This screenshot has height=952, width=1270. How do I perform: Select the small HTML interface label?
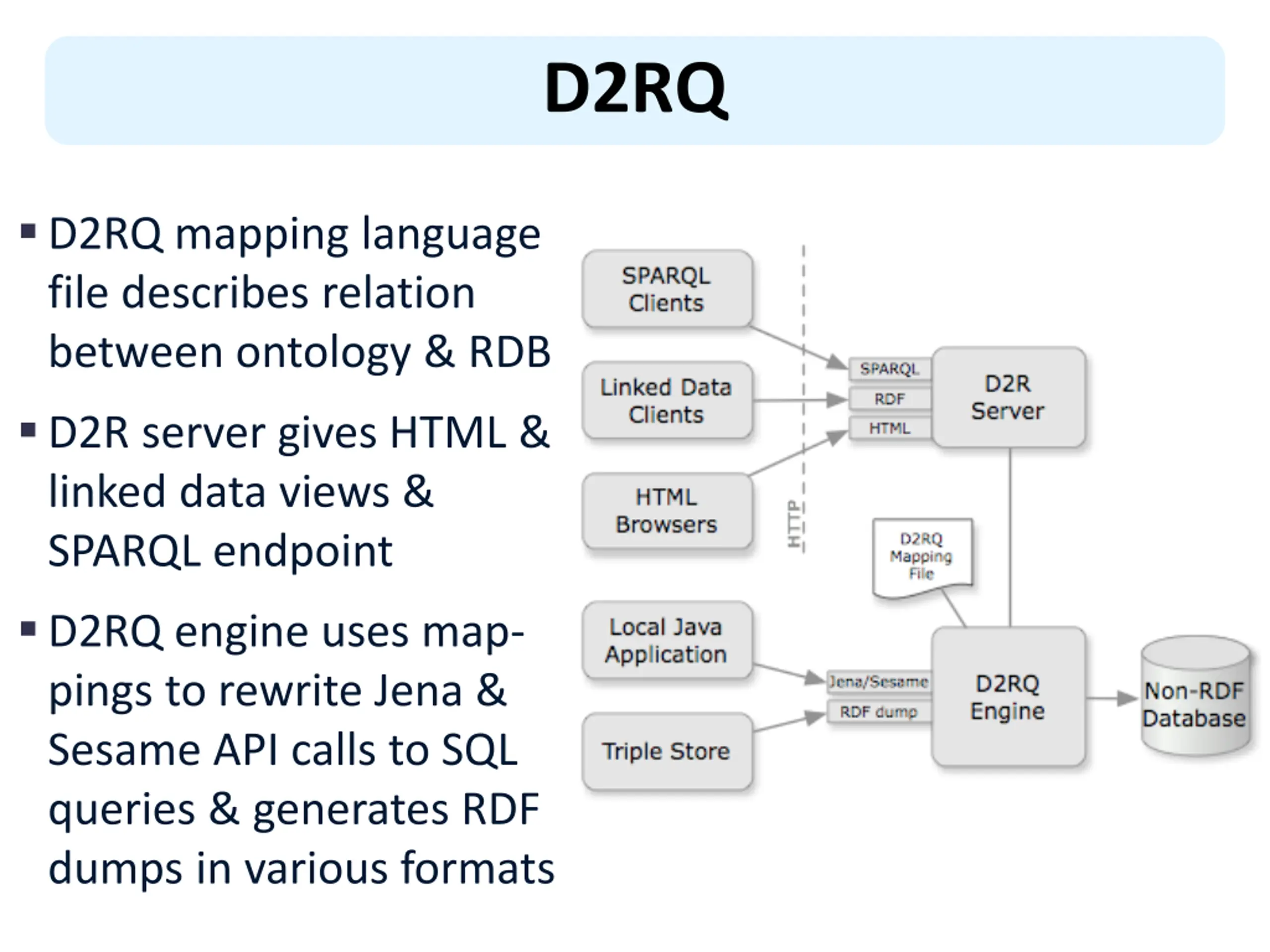889,428
